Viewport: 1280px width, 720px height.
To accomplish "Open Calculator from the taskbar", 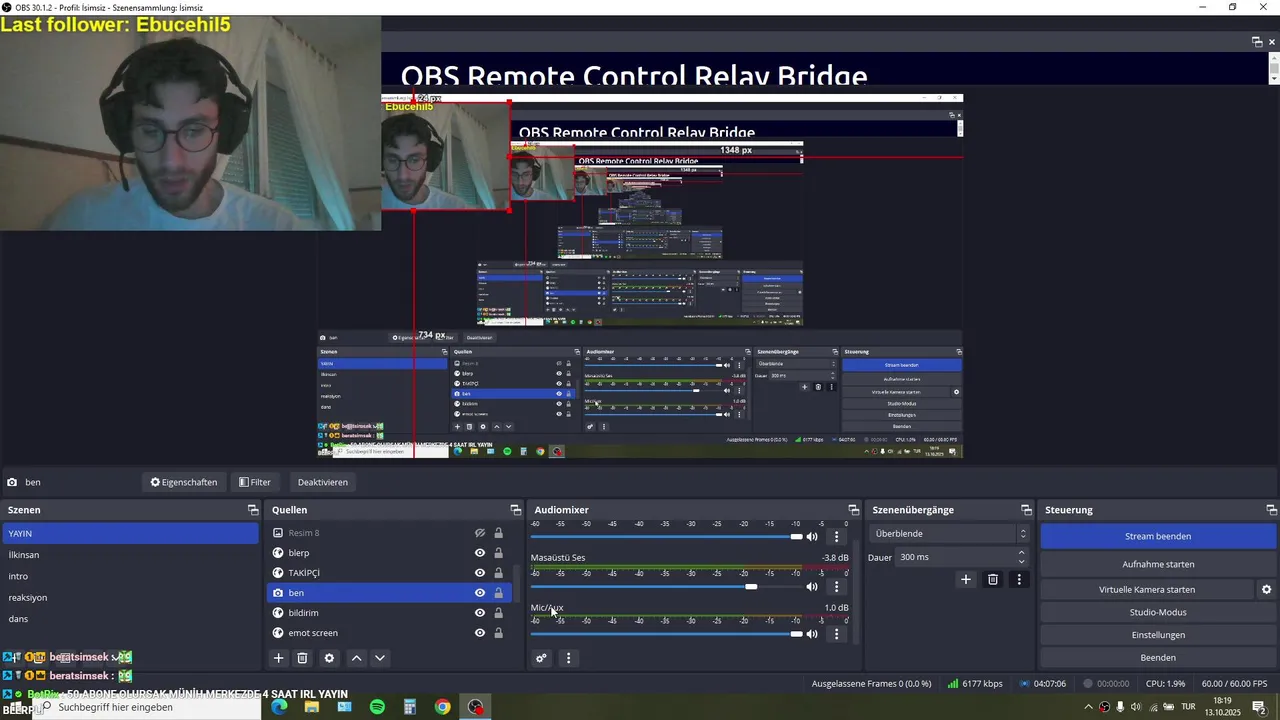I will (409, 707).
